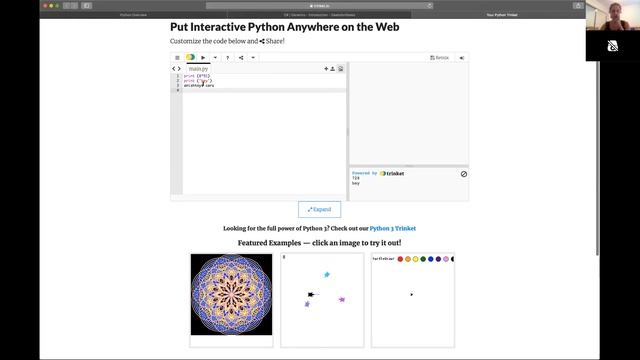Viewport: 640px width, 360px height.
Task: Open the image library icon
Action: click(x=341, y=69)
